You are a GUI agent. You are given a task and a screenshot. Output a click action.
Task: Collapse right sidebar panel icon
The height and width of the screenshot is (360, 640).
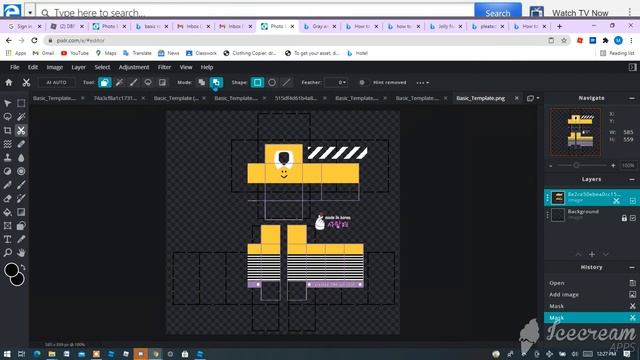tap(632, 67)
